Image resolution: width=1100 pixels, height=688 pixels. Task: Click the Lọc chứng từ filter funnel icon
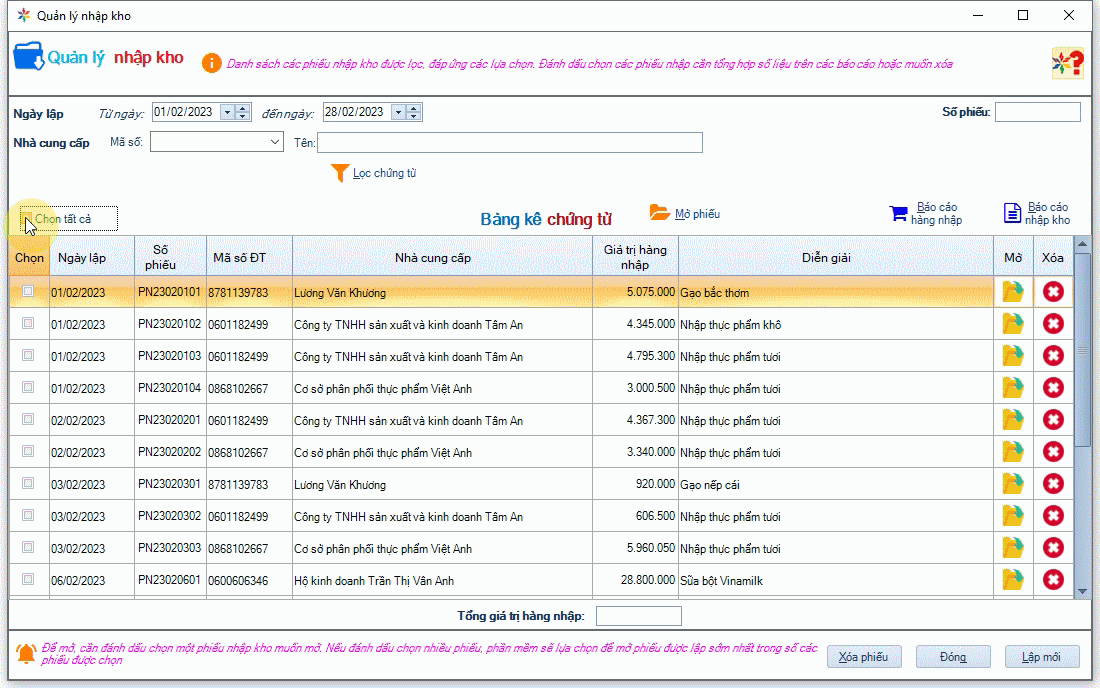pos(340,173)
